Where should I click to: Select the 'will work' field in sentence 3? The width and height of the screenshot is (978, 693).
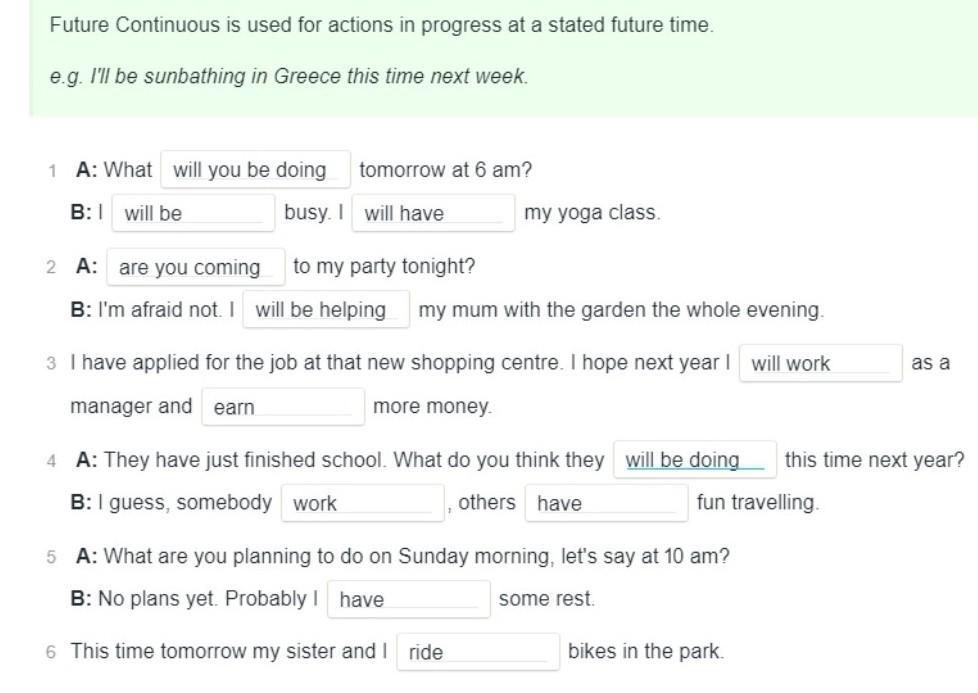(820, 363)
